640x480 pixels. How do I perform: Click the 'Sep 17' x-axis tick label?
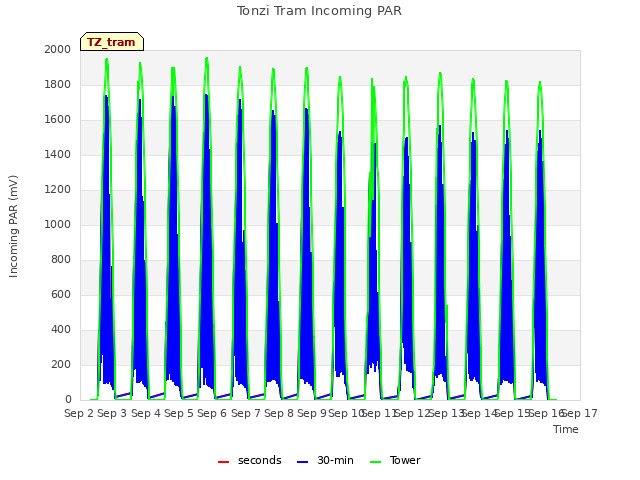(580, 413)
